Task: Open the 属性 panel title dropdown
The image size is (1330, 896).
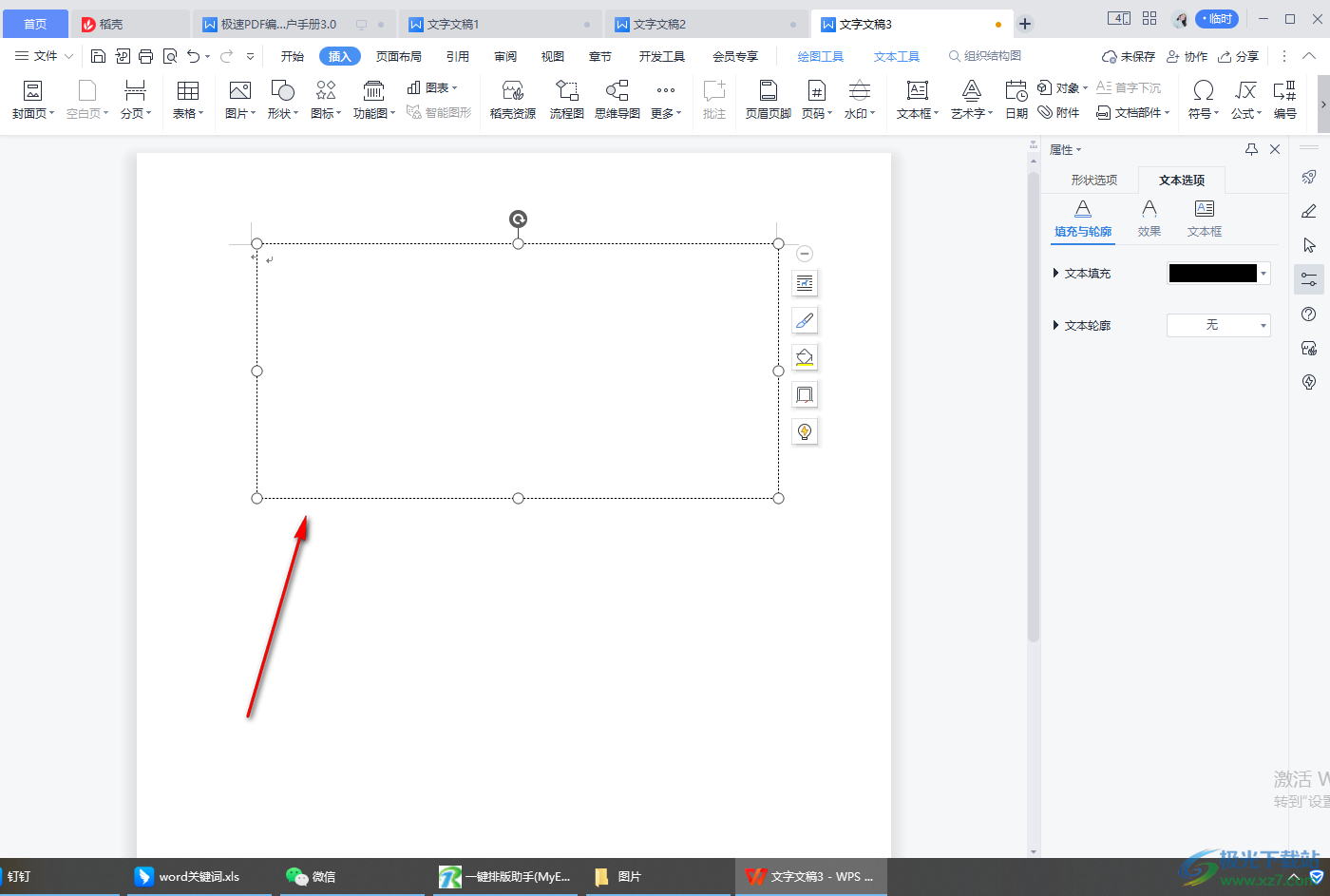Action: [1065, 150]
